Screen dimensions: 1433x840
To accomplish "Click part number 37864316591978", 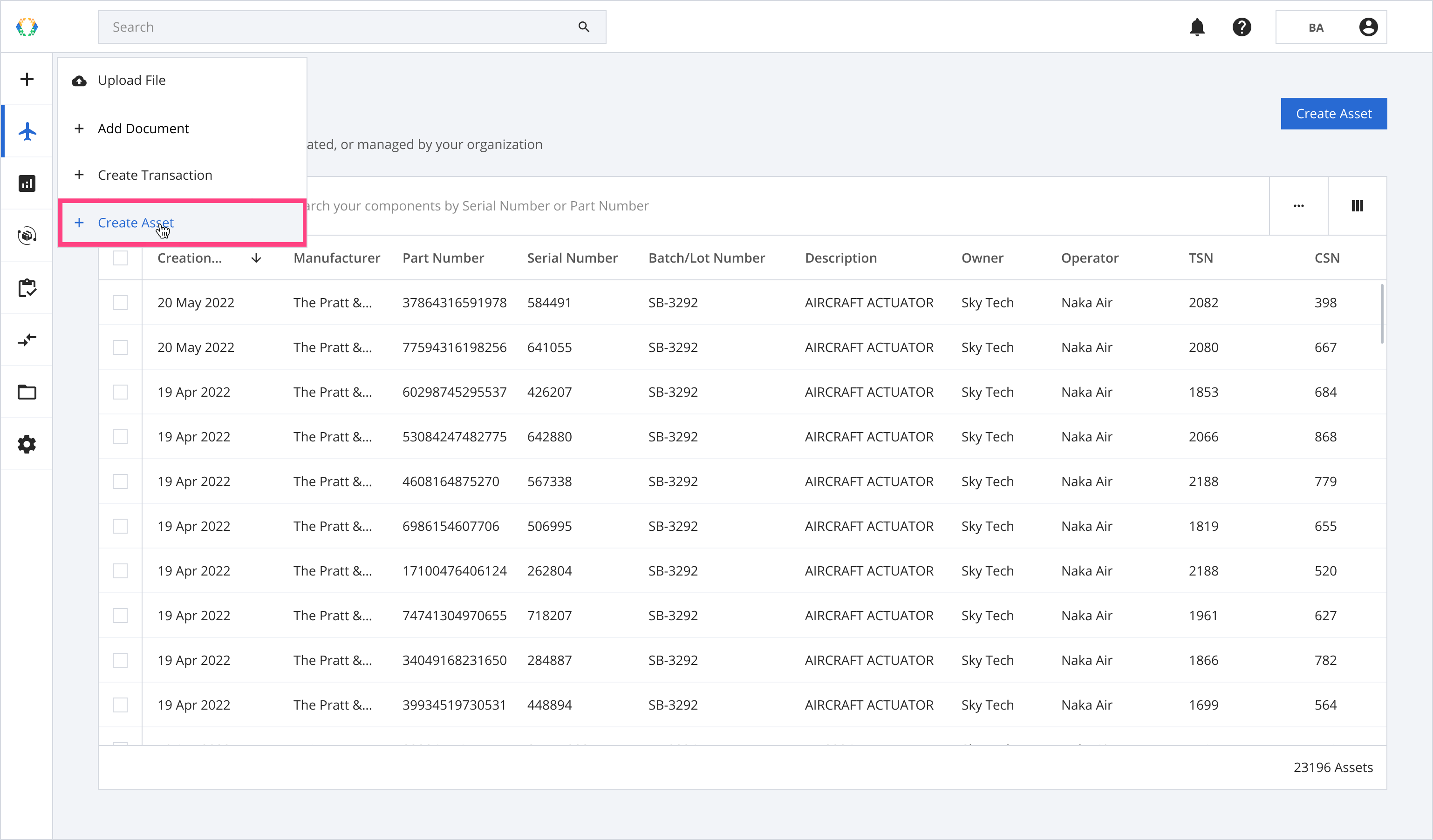I will point(454,302).
